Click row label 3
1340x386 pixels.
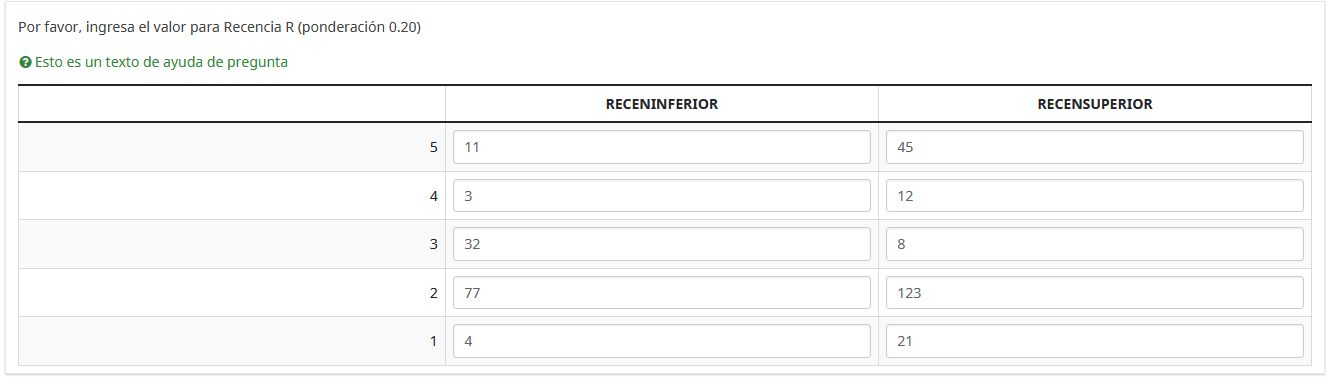433,244
